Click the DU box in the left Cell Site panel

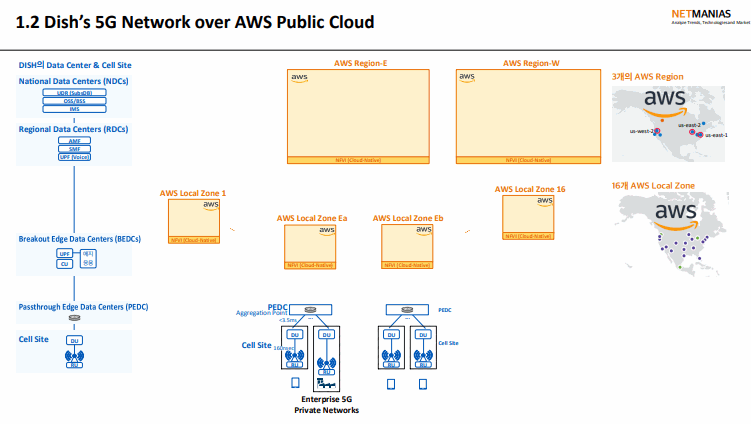[74, 341]
